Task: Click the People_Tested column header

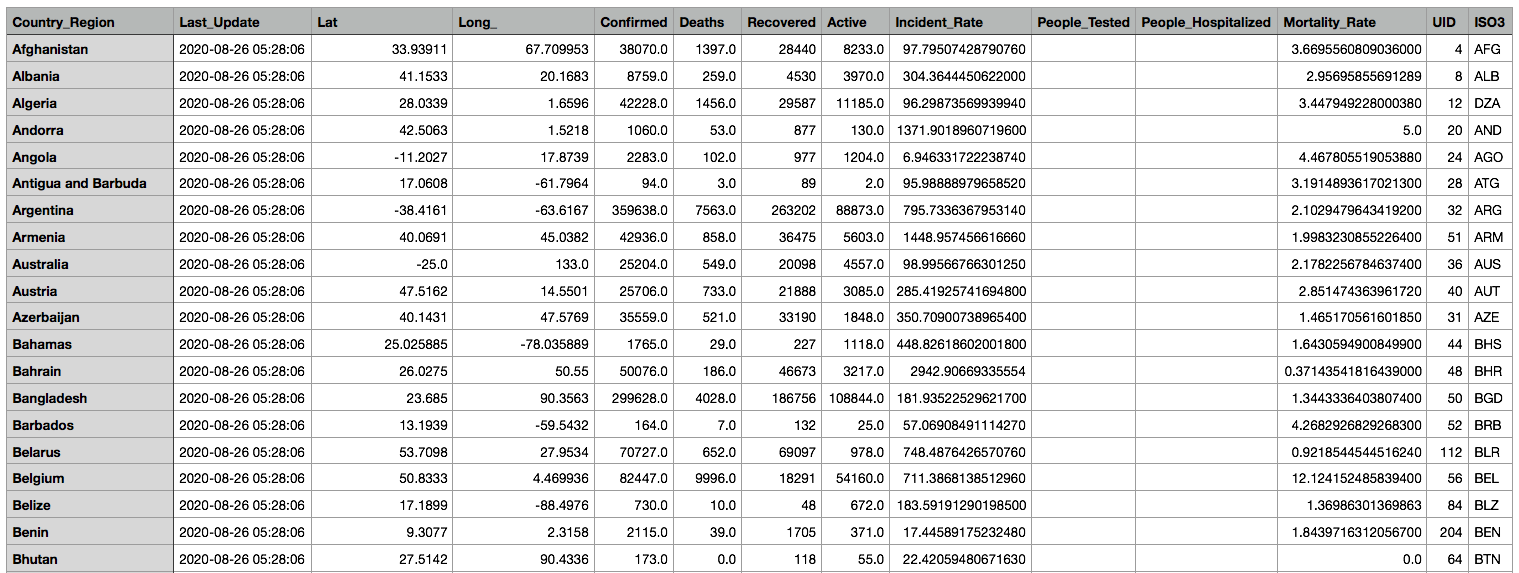Action: coord(1083,22)
